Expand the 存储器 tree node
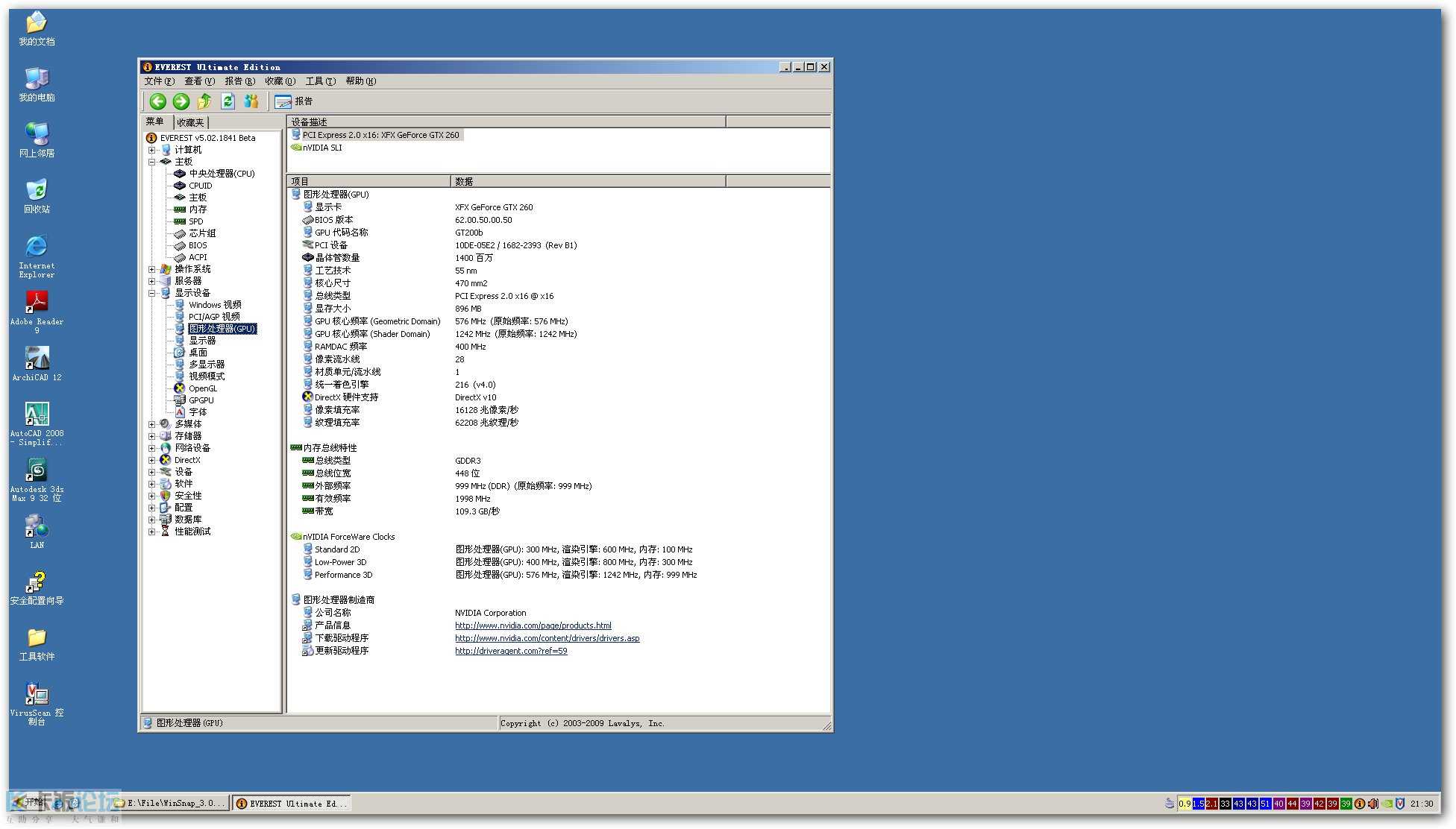Image resolution: width=1456 pixels, height=829 pixels. point(151,436)
